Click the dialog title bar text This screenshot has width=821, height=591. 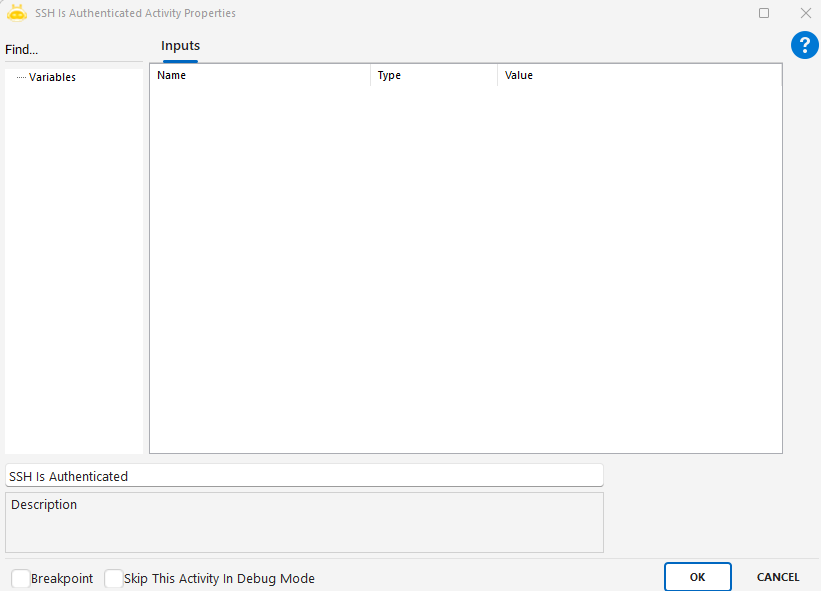(135, 13)
